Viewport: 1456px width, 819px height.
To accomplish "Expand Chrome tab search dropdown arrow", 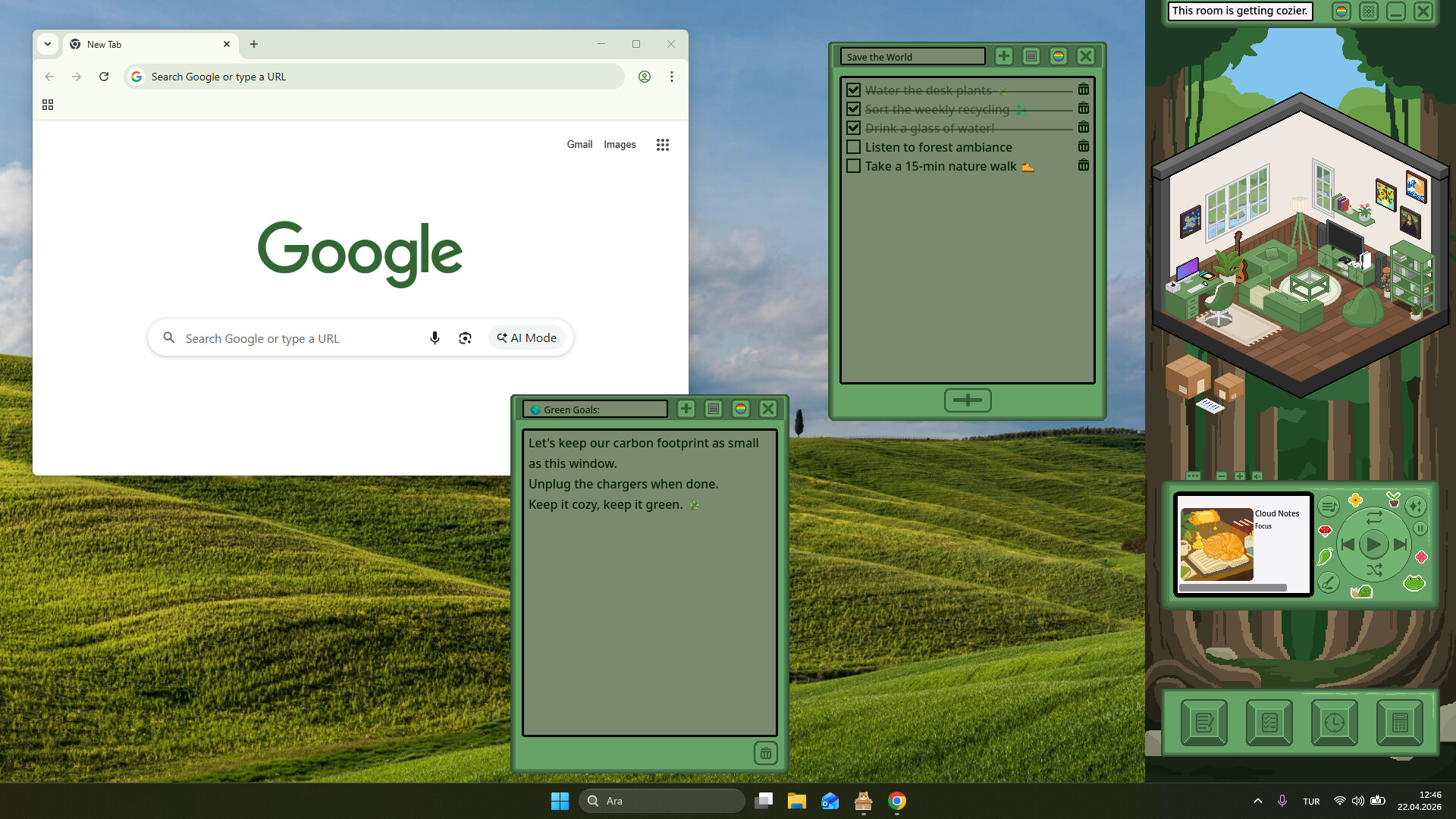I will coord(48,44).
